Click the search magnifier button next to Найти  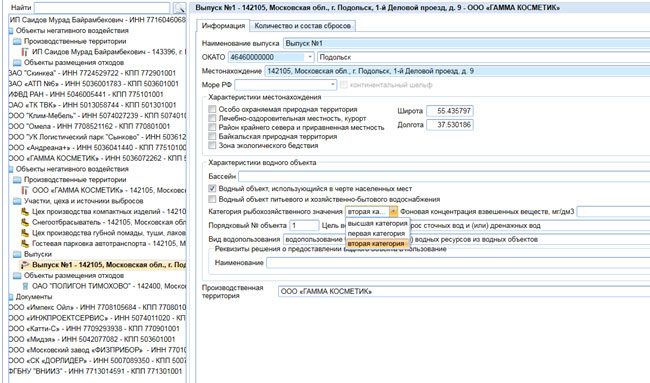(x=179, y=8)
